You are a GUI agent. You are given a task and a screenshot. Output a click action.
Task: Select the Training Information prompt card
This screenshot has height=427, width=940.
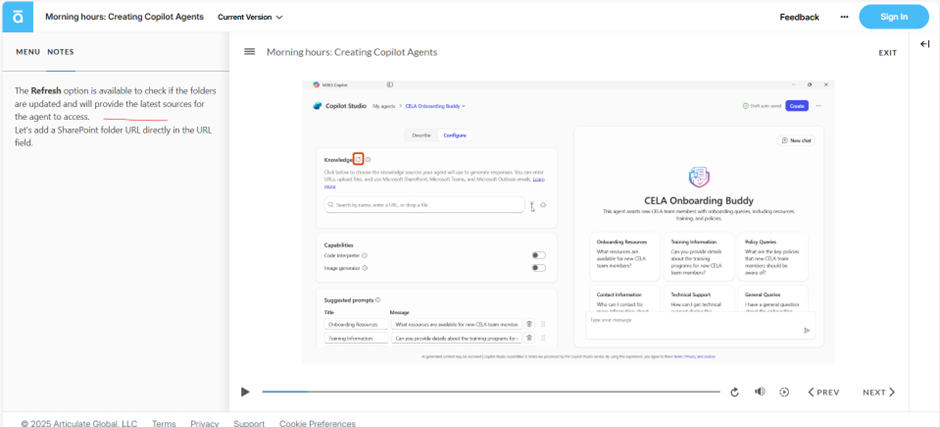pos(699,257)
